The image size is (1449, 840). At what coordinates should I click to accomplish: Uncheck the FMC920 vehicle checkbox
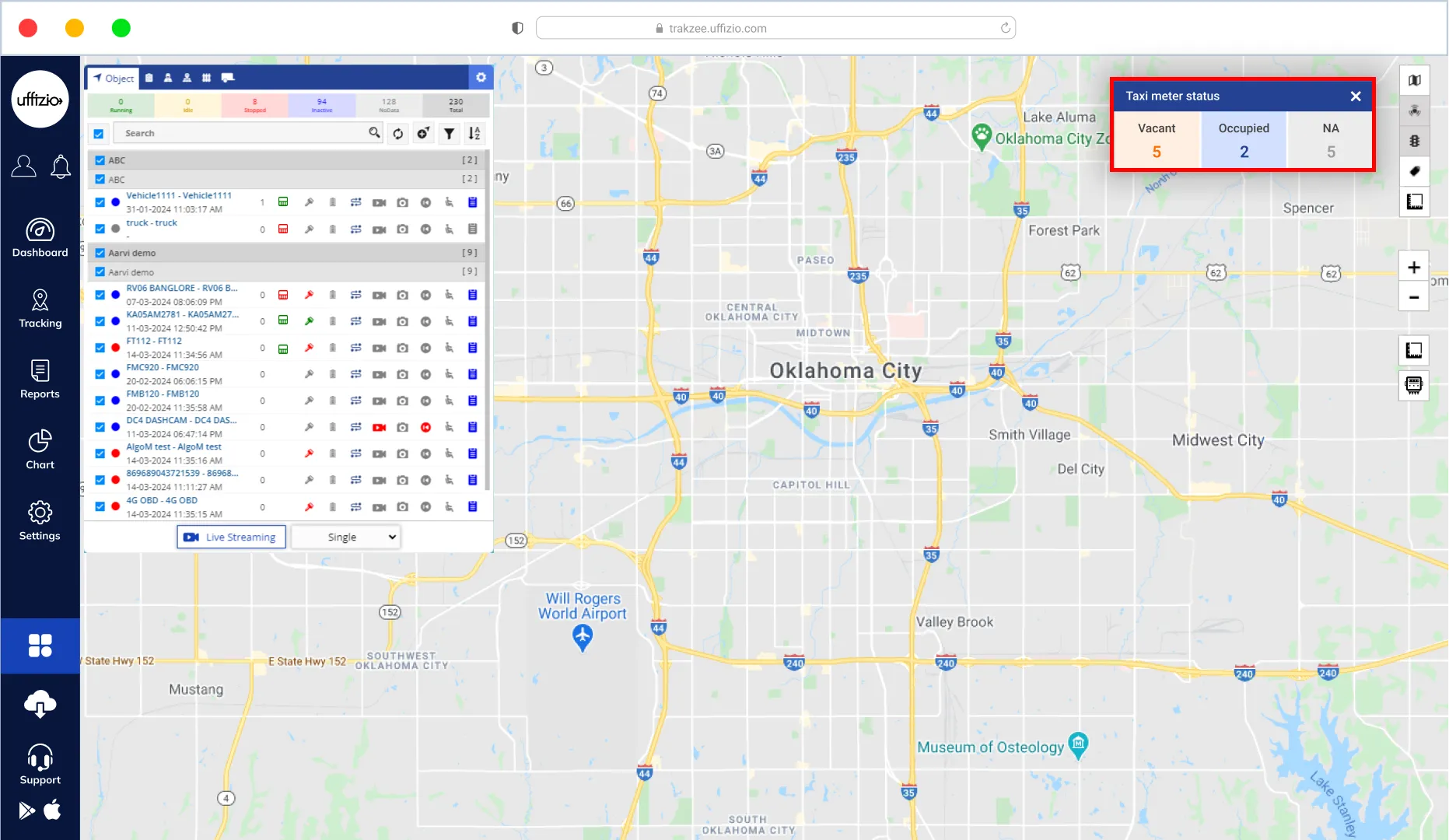coord(100,374)
